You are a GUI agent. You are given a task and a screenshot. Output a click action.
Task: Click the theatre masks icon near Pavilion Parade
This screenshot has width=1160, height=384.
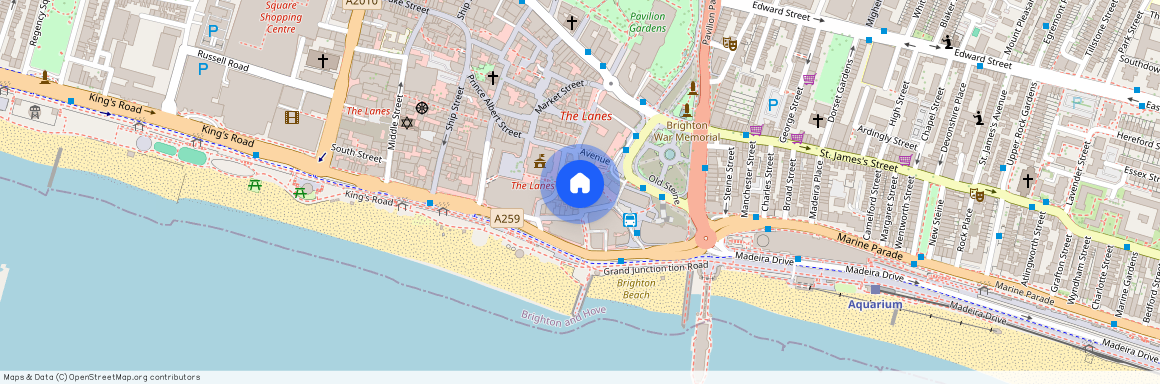730,44
